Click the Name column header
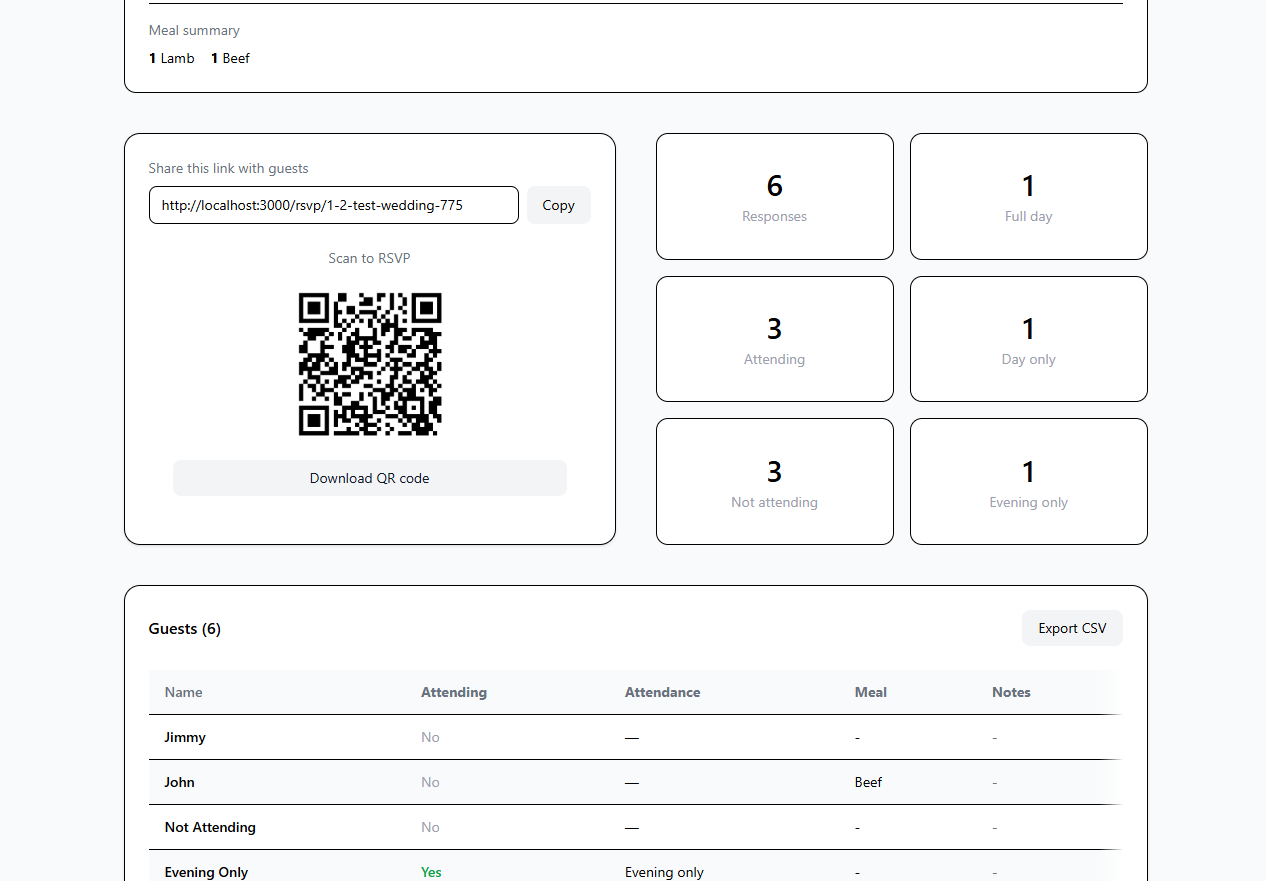Viewport: 1266px width, 881px height. tap(183, 692)
